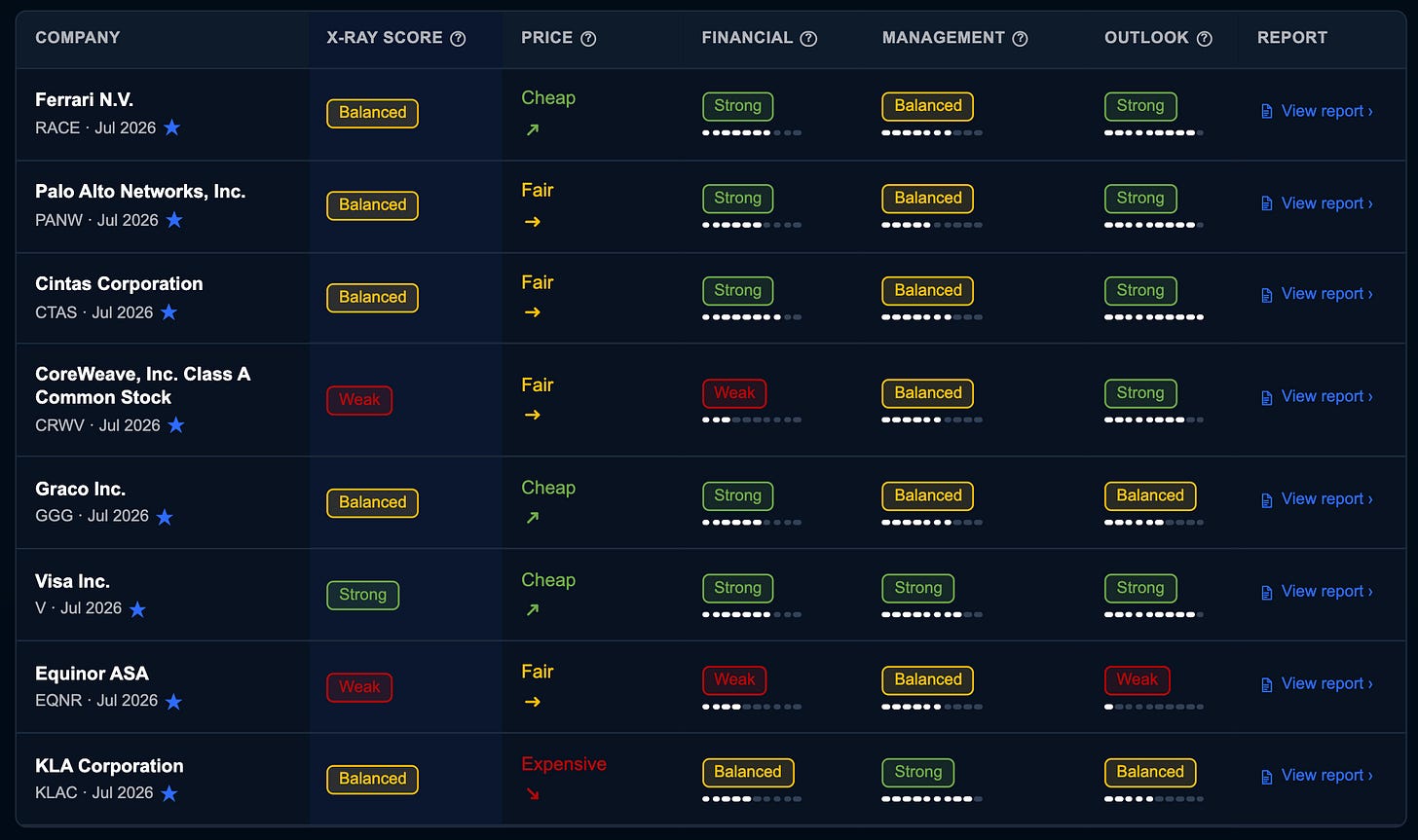Click the Equinor fair price arrow
Image resolution: width=1418 pixels, height=840 pixels.
click(532, 702)
